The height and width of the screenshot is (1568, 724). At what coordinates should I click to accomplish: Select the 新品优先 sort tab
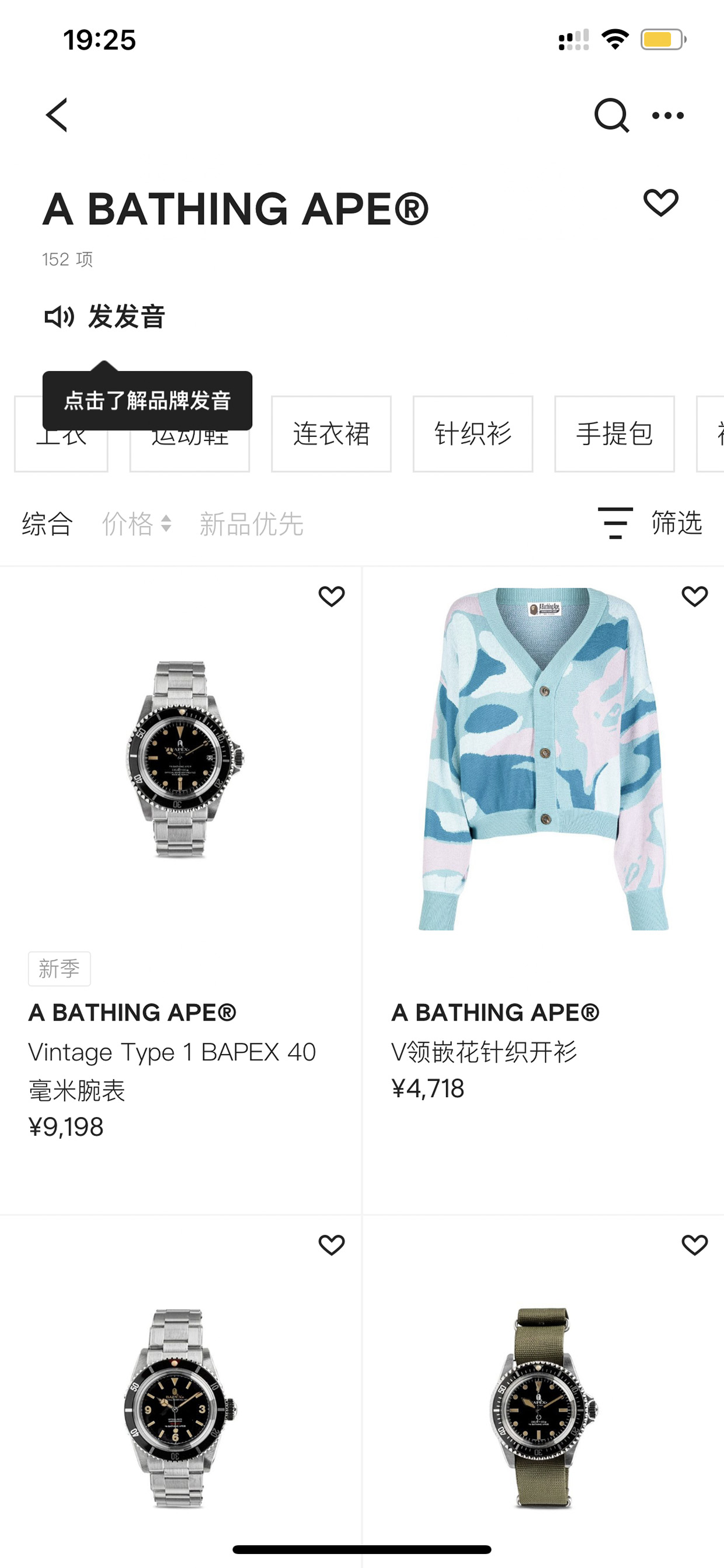[251, 523]
